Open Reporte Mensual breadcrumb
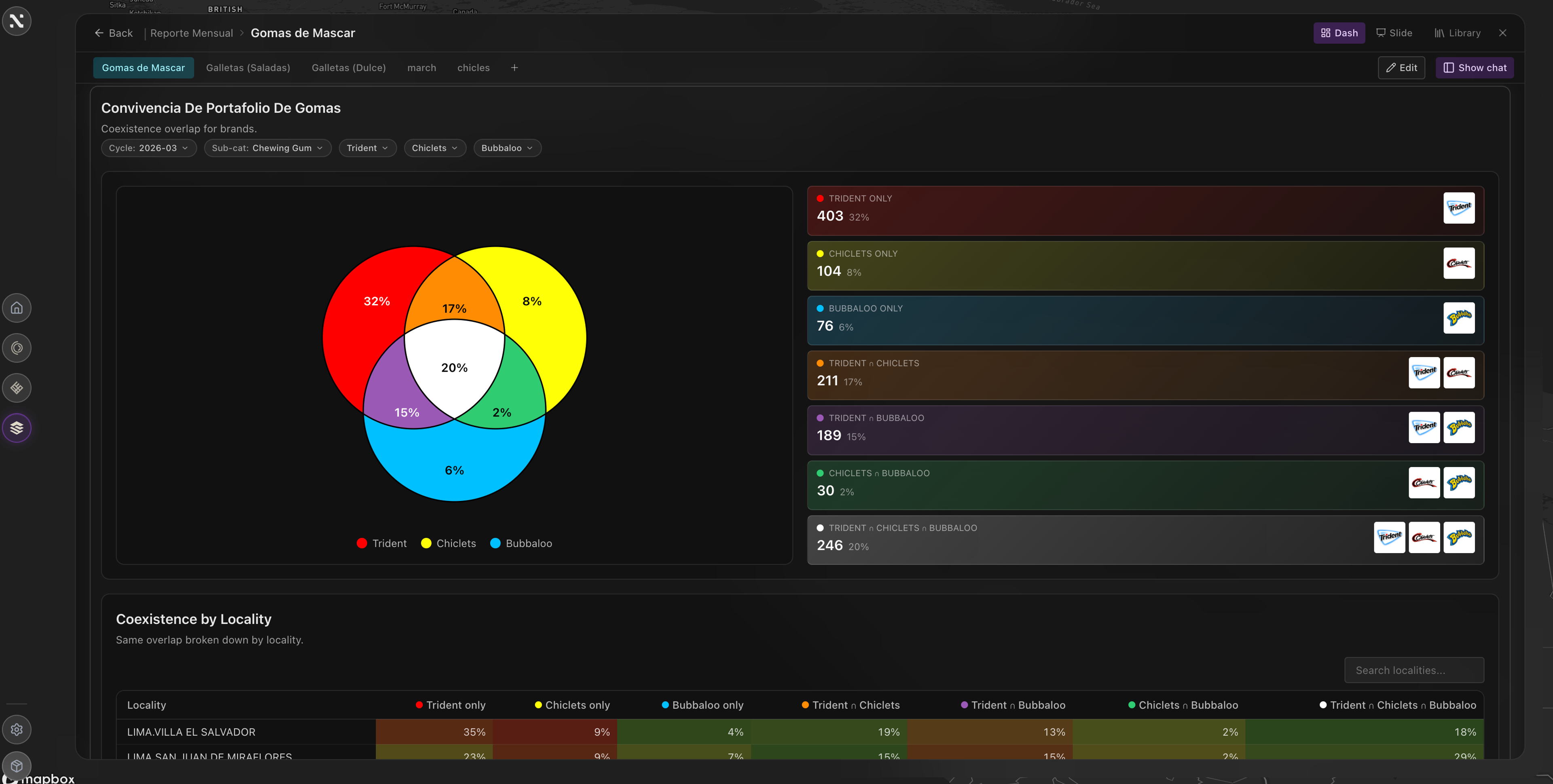Viewport: 1553px width, 784px height. point(191,33)
